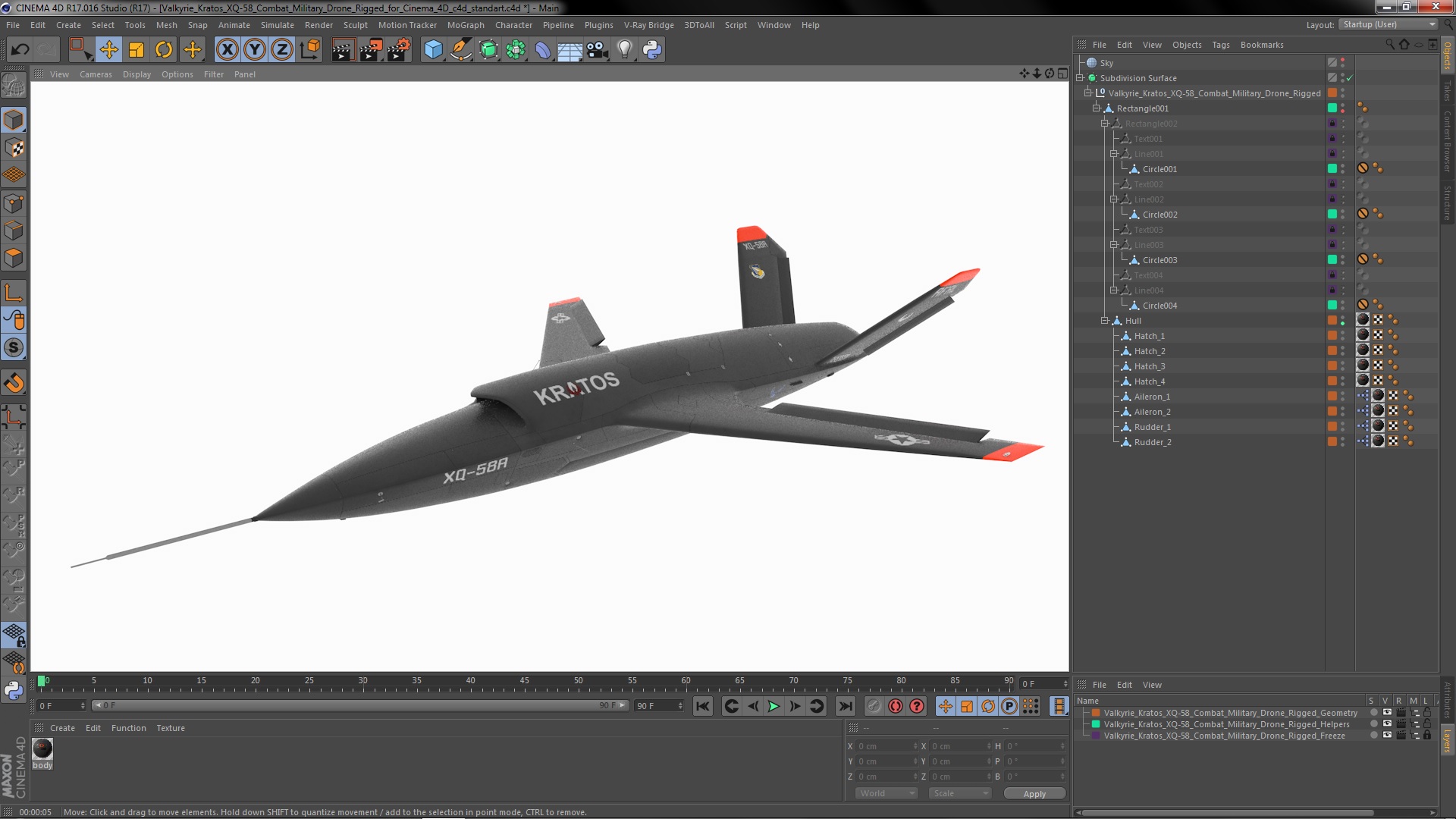Open the Layout Startup dropdown
Screen dimensions: 1456x819
coord(1388,24)
